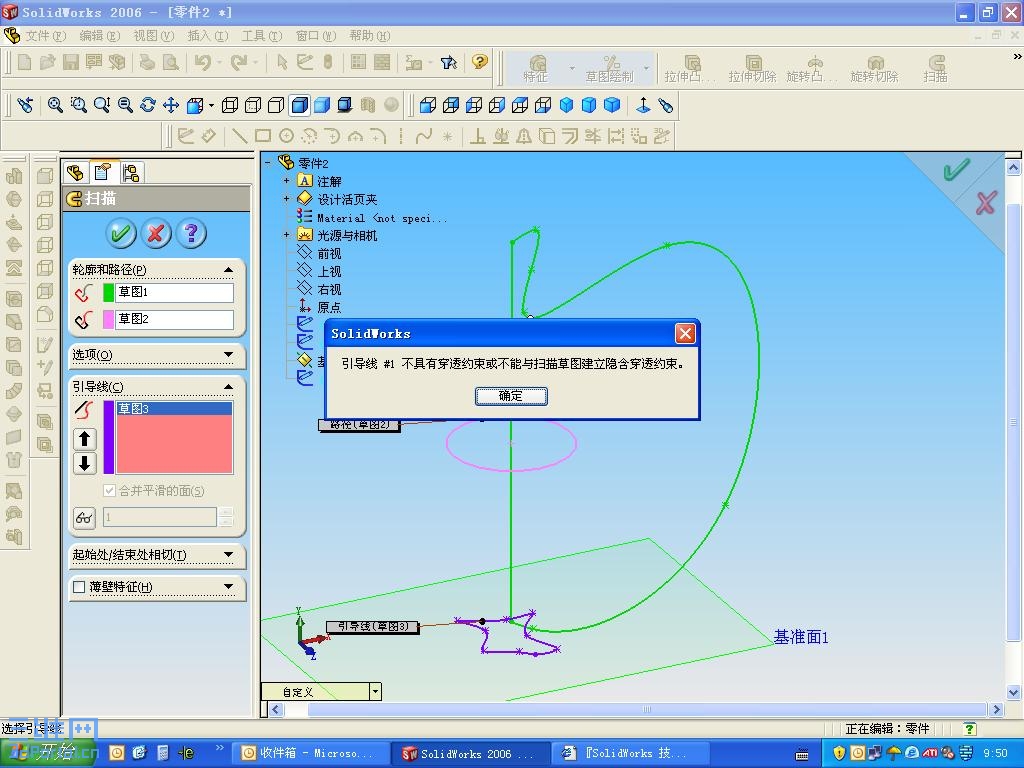Screen dimensions: 1024x768
Task: Switch to the FeatureManager tree tab
Action: coord(75,172)
